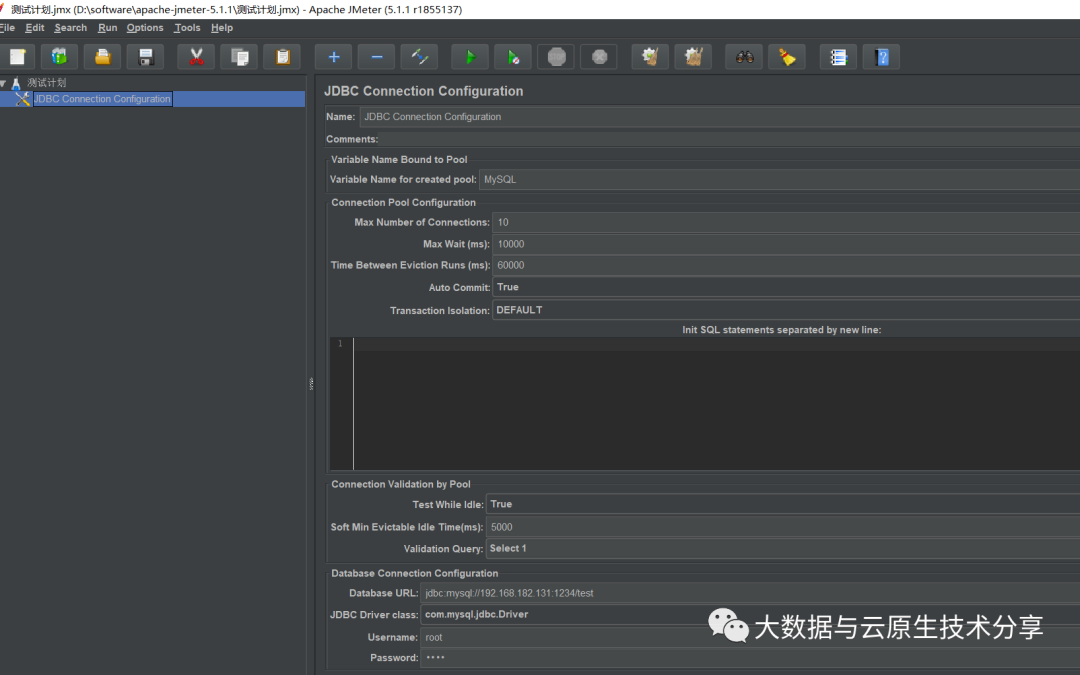Click the Paste clipboard icon
Image resolution: width=1080 pixels, height=675 pixels.
pyautogui.click(x=282, y=57)
